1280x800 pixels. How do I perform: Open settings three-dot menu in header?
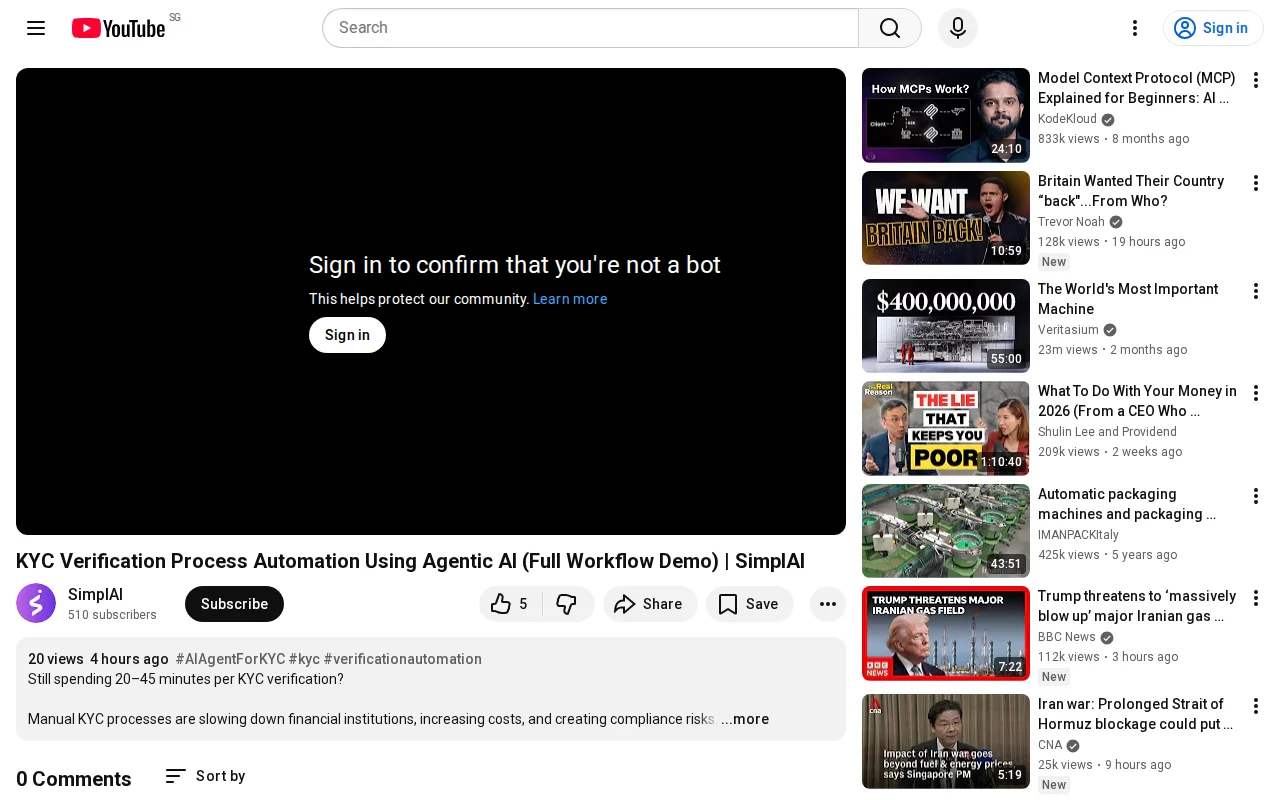coord(1135,28)
